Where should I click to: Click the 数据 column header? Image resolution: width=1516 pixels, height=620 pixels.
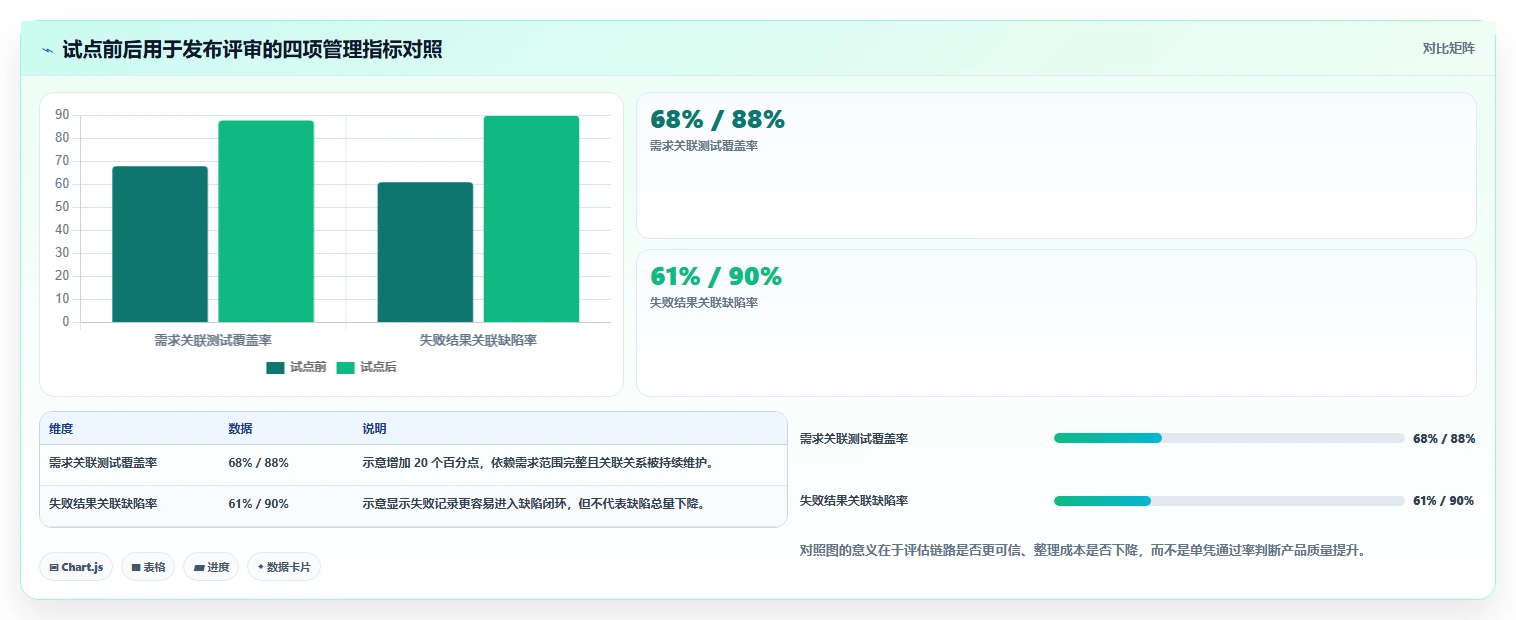pyautogui.click(x=240, y=429)
